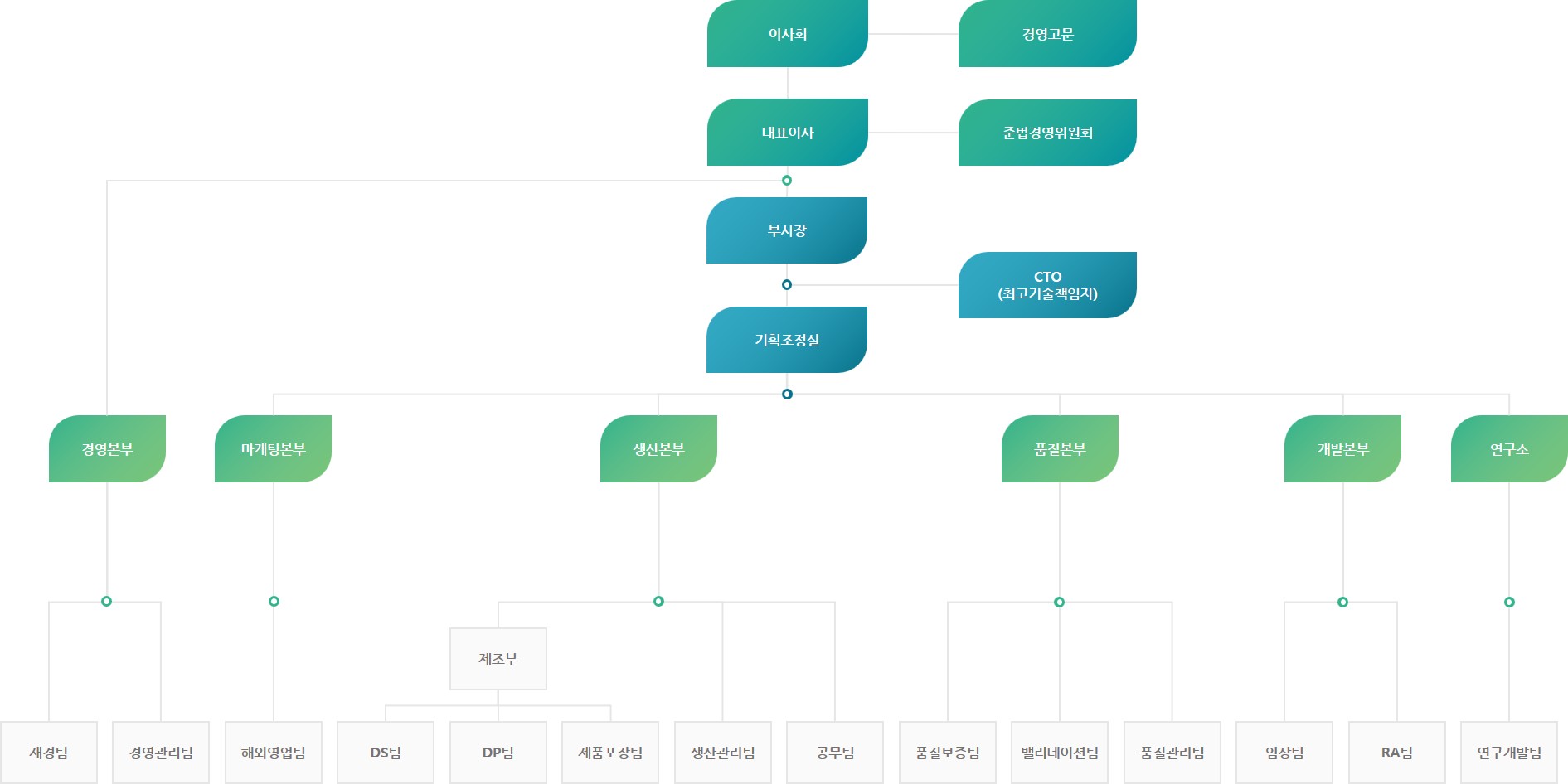This screenshot has width=1568, height=784.
Task: Click the 경영본부 division box
Action: [x=107, y=449]
